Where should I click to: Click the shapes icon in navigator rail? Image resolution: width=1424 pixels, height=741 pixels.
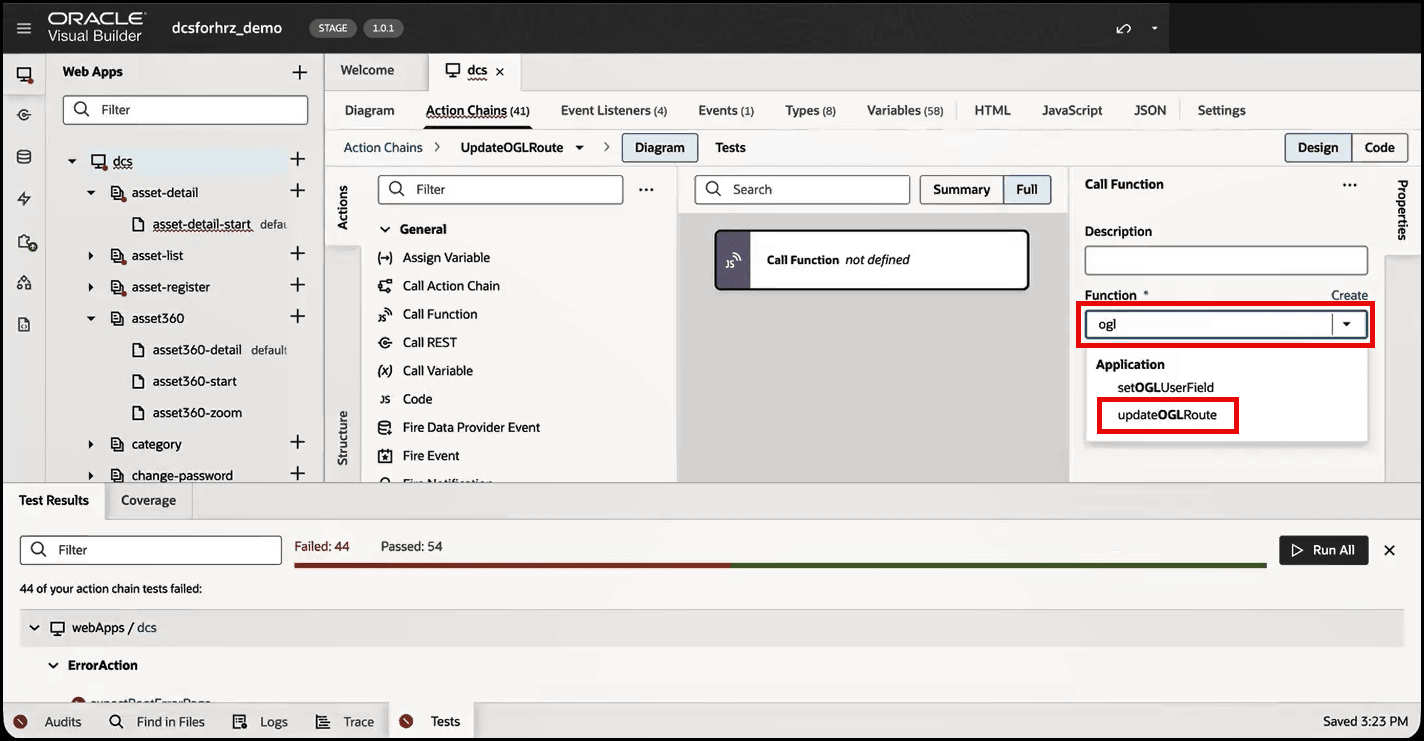(x=24, y=283)
